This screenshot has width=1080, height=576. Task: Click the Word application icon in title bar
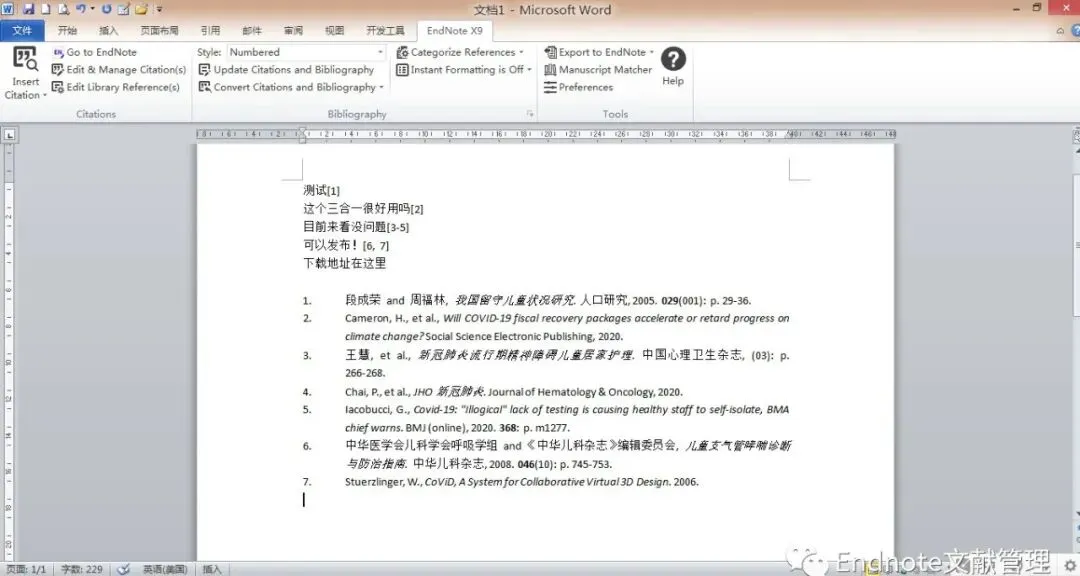tap(8, 9)
